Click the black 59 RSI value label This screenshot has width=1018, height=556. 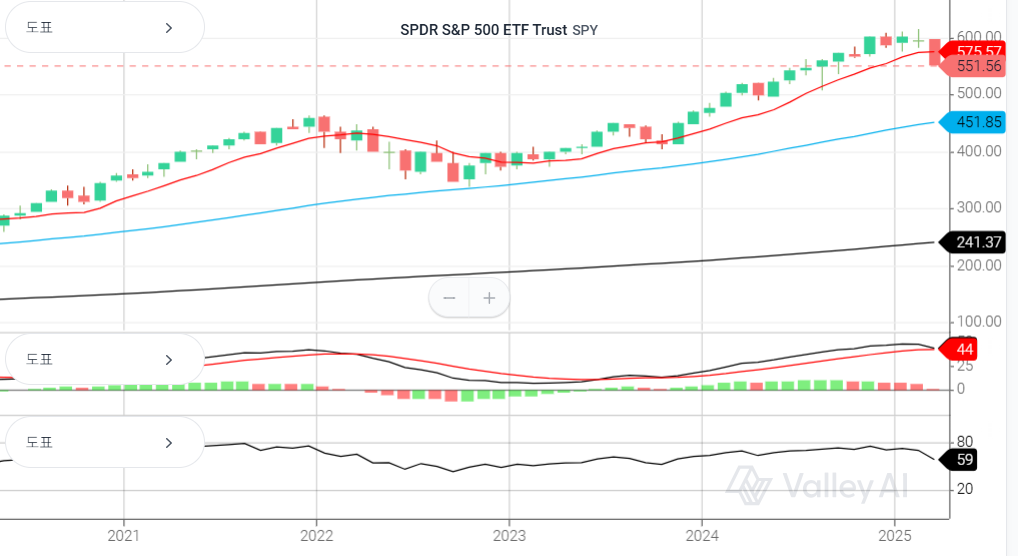[959, 460]
